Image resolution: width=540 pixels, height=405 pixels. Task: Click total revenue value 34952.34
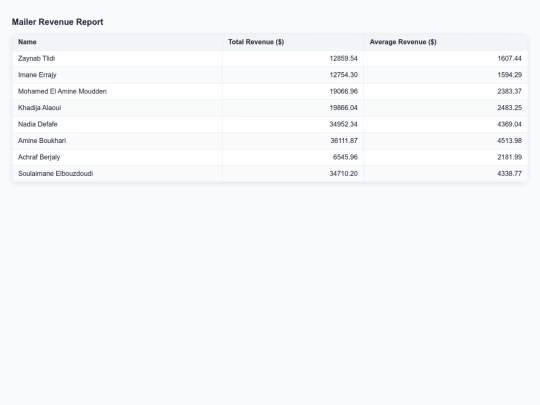(343, 124)
